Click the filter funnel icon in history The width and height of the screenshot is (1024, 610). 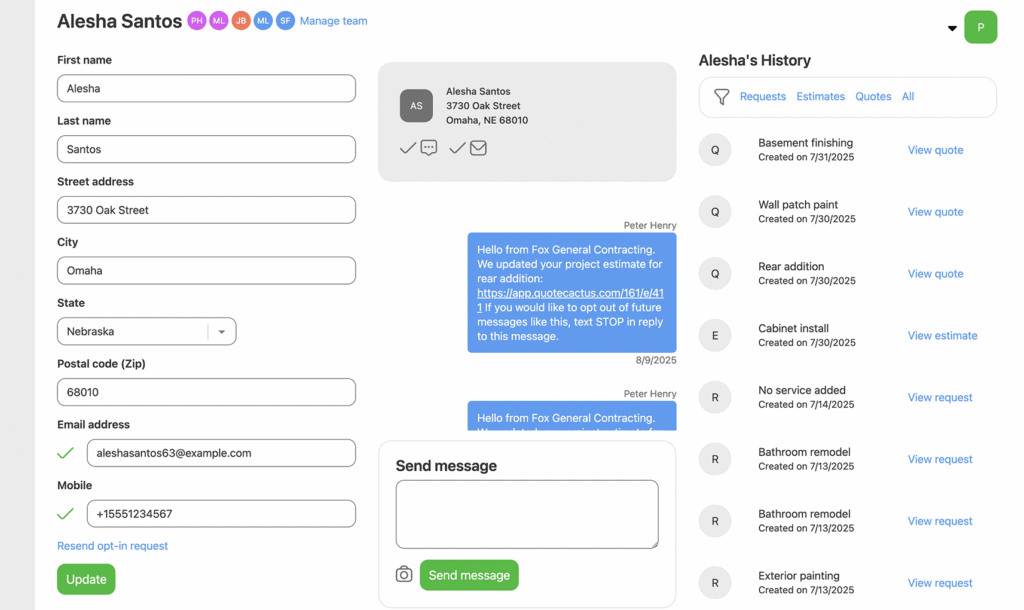click(x=721, y=97)
